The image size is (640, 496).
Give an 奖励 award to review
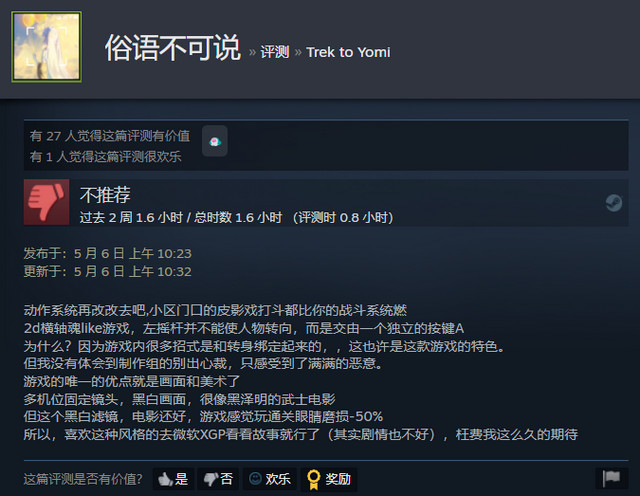(329, 479)
